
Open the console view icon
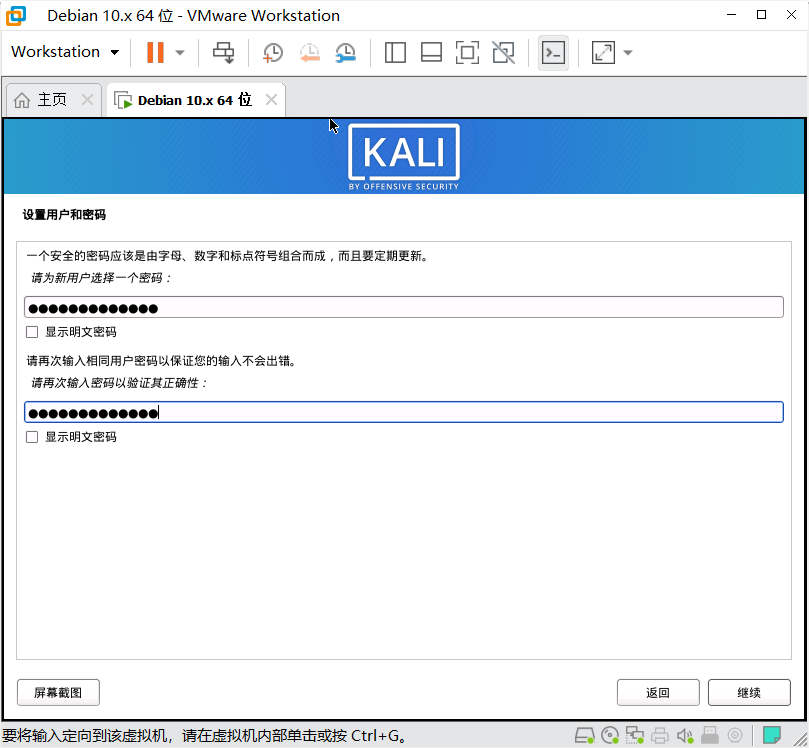[553, 53]
